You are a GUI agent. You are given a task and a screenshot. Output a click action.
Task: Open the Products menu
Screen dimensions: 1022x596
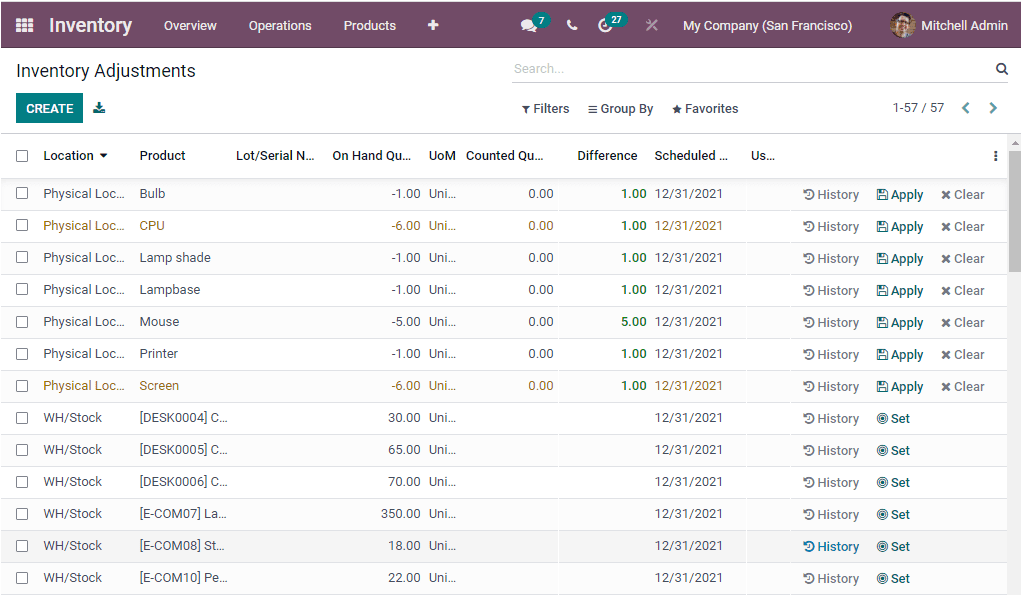click(x=369, y=25)
